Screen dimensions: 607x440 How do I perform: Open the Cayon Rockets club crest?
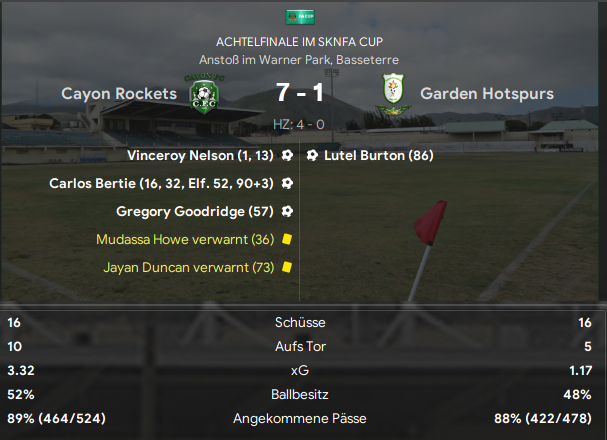pyautogui.click(x=204, y=94)
